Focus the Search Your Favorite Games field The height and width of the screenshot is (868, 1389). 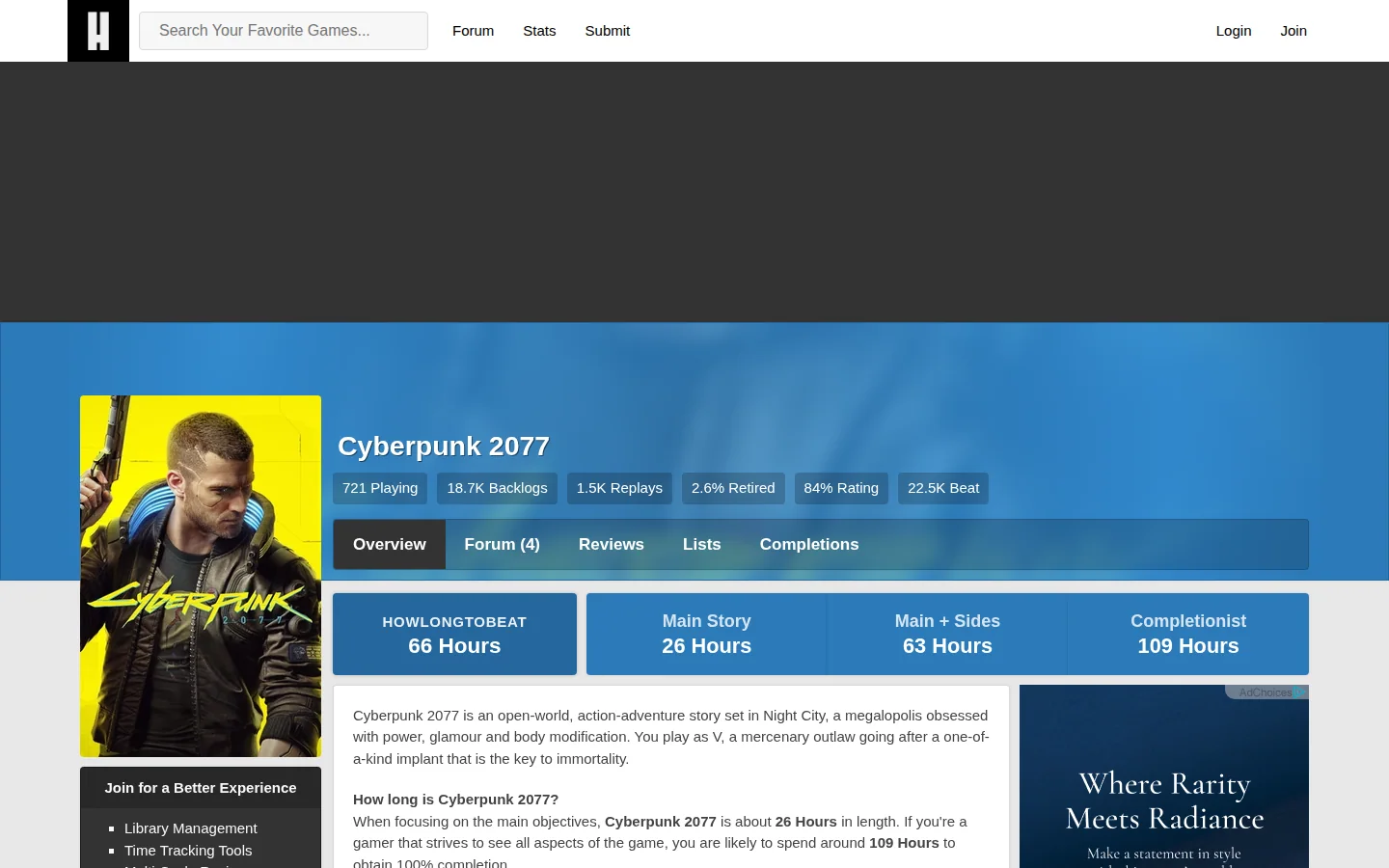pyautogui.click(x=284, y=31)
